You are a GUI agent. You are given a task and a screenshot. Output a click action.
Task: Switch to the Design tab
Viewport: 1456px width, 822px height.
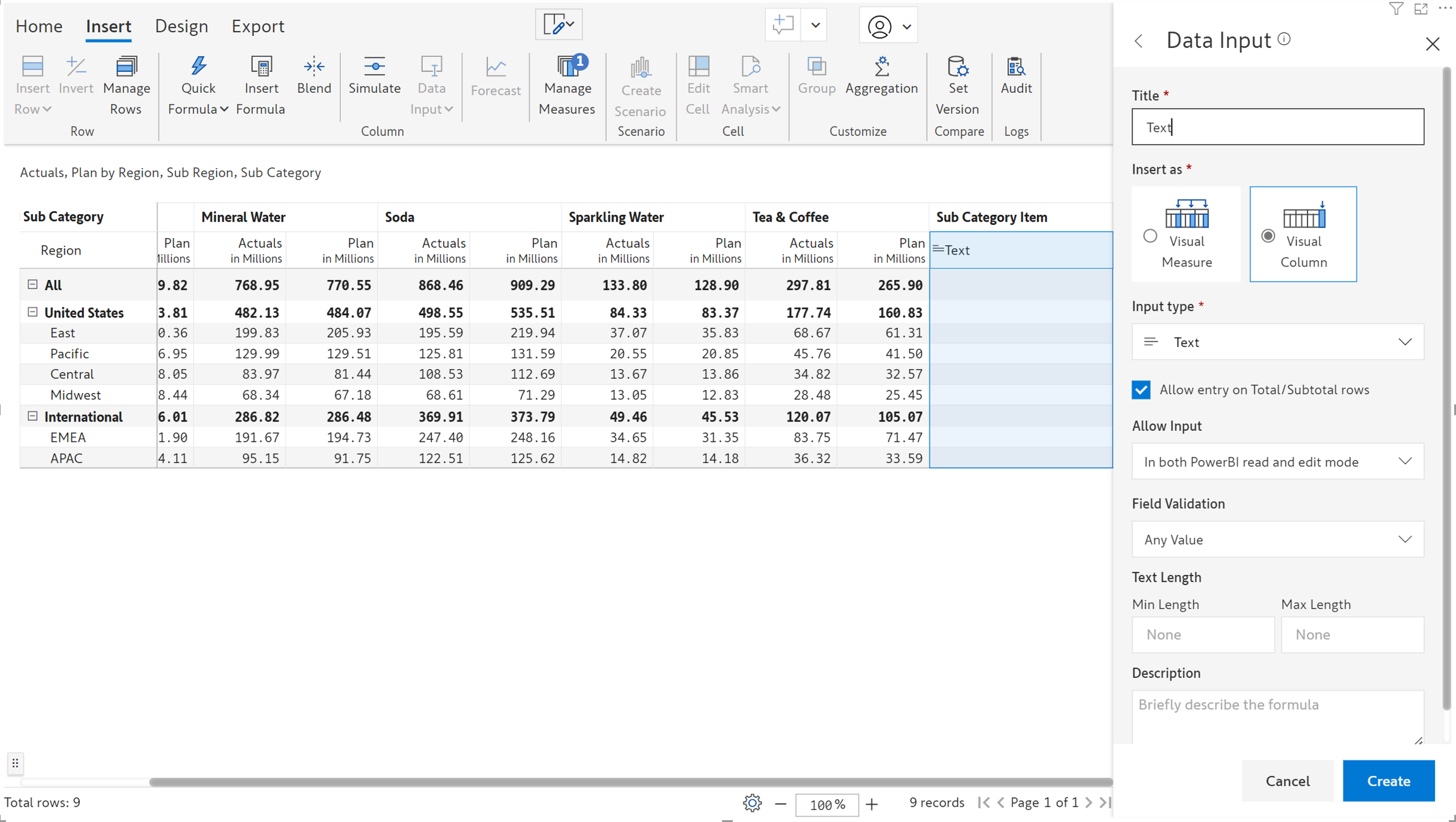(181, 26)
